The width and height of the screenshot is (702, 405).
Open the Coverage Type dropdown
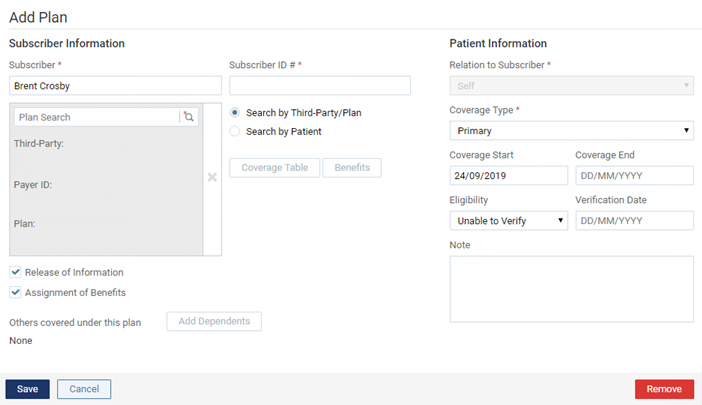571,131
